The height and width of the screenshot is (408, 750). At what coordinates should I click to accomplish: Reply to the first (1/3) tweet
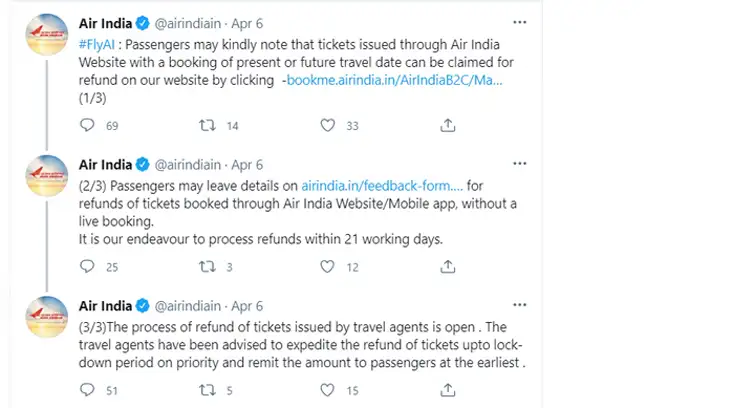pos(87,125)
